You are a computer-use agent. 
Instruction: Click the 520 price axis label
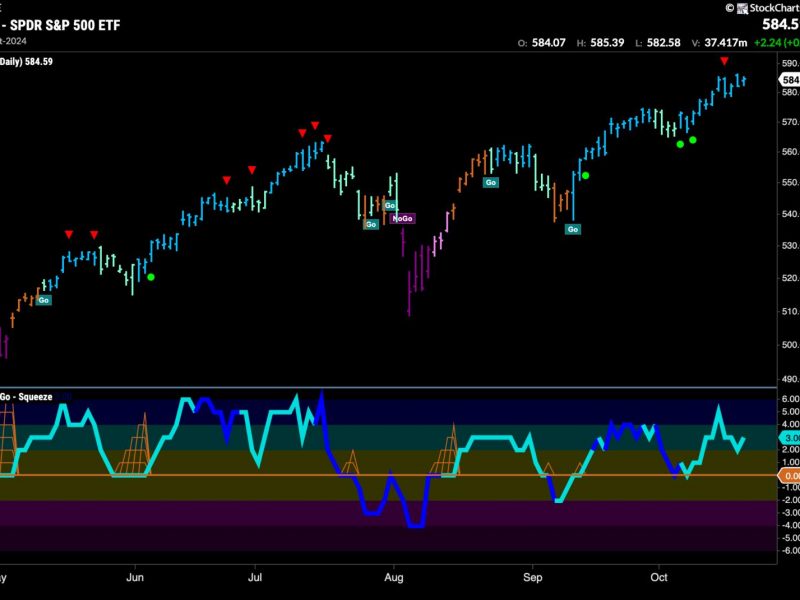[x=790, y=278]
